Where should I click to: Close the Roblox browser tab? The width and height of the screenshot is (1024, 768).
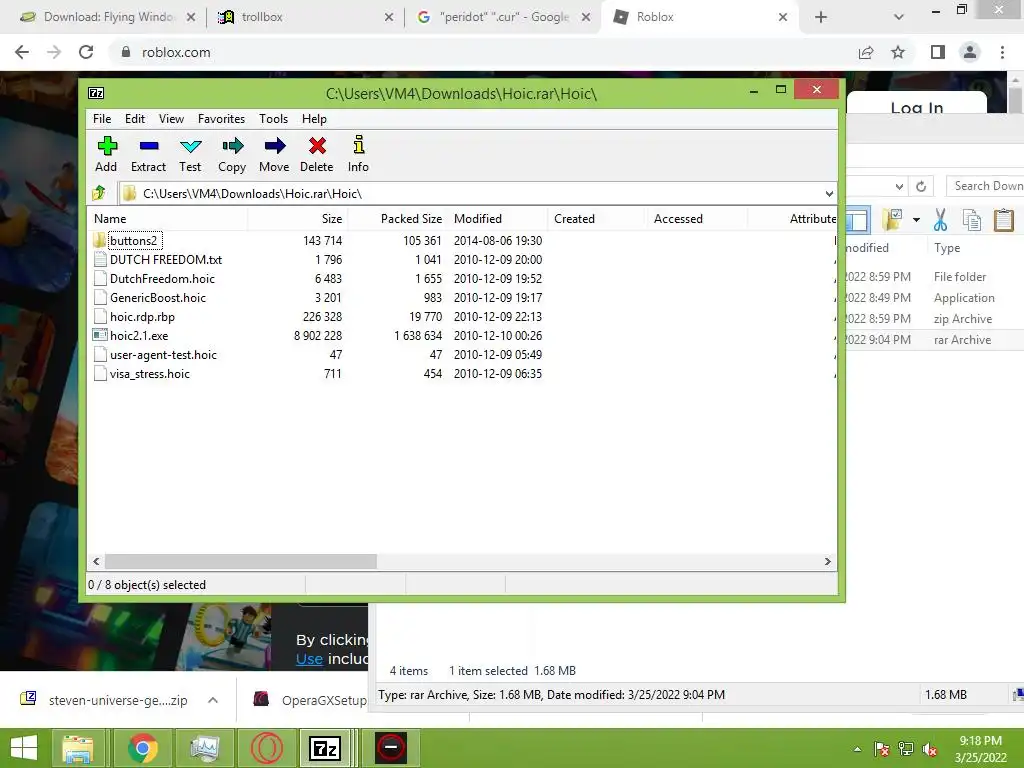(782, 17)
